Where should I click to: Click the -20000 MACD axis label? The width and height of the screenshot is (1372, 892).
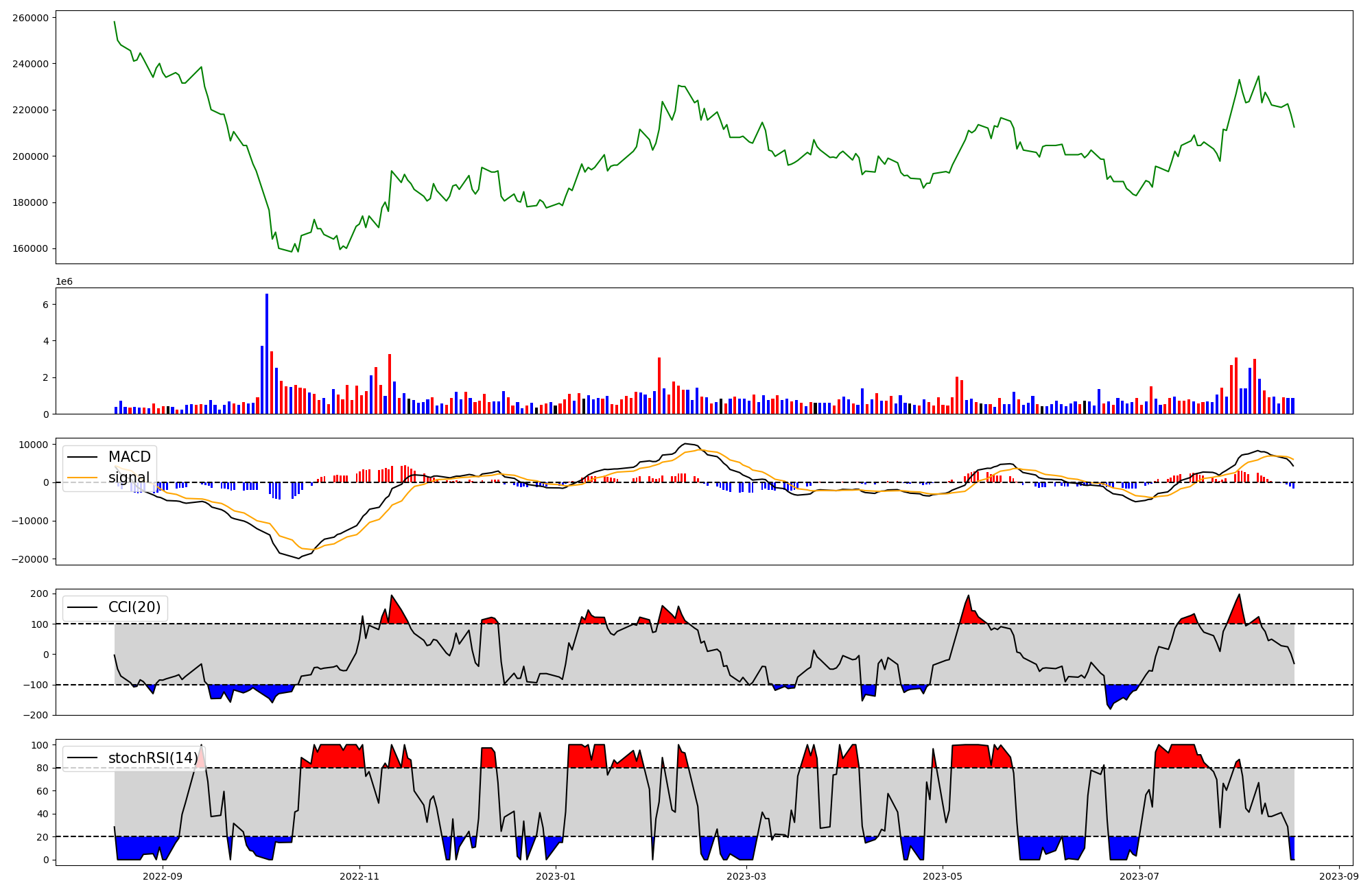click(x=29, y=559)
